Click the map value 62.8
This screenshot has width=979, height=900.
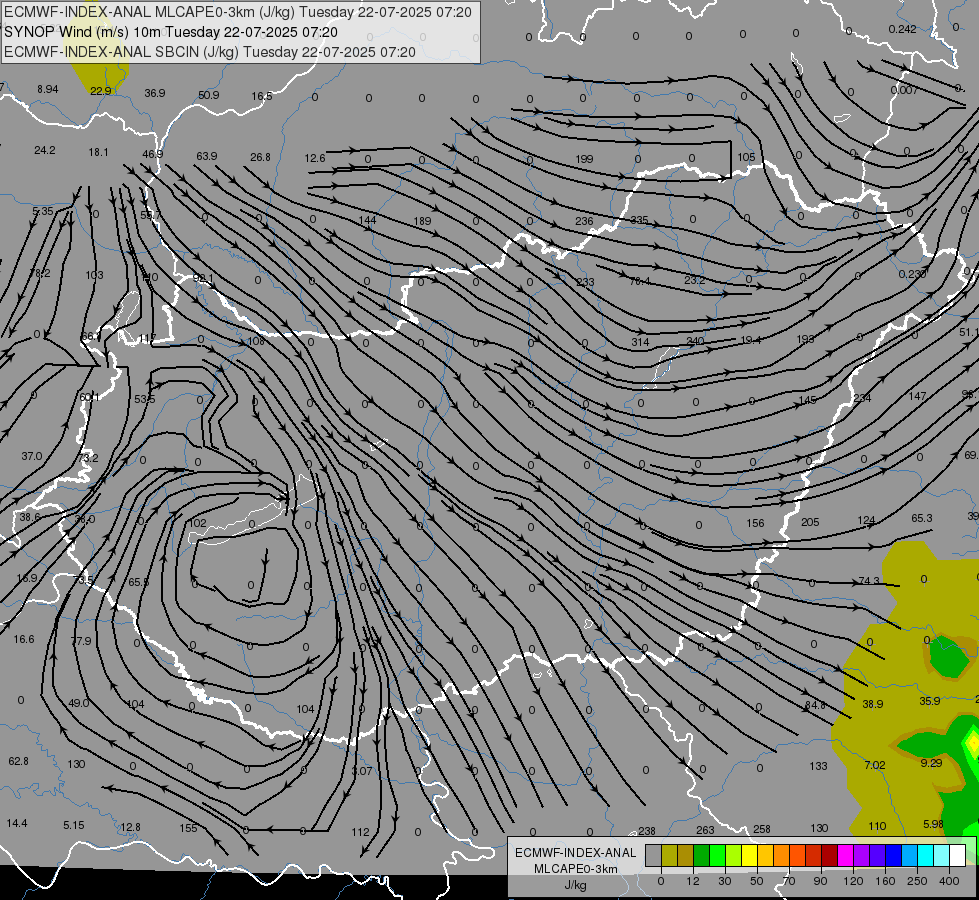(18, 761)
